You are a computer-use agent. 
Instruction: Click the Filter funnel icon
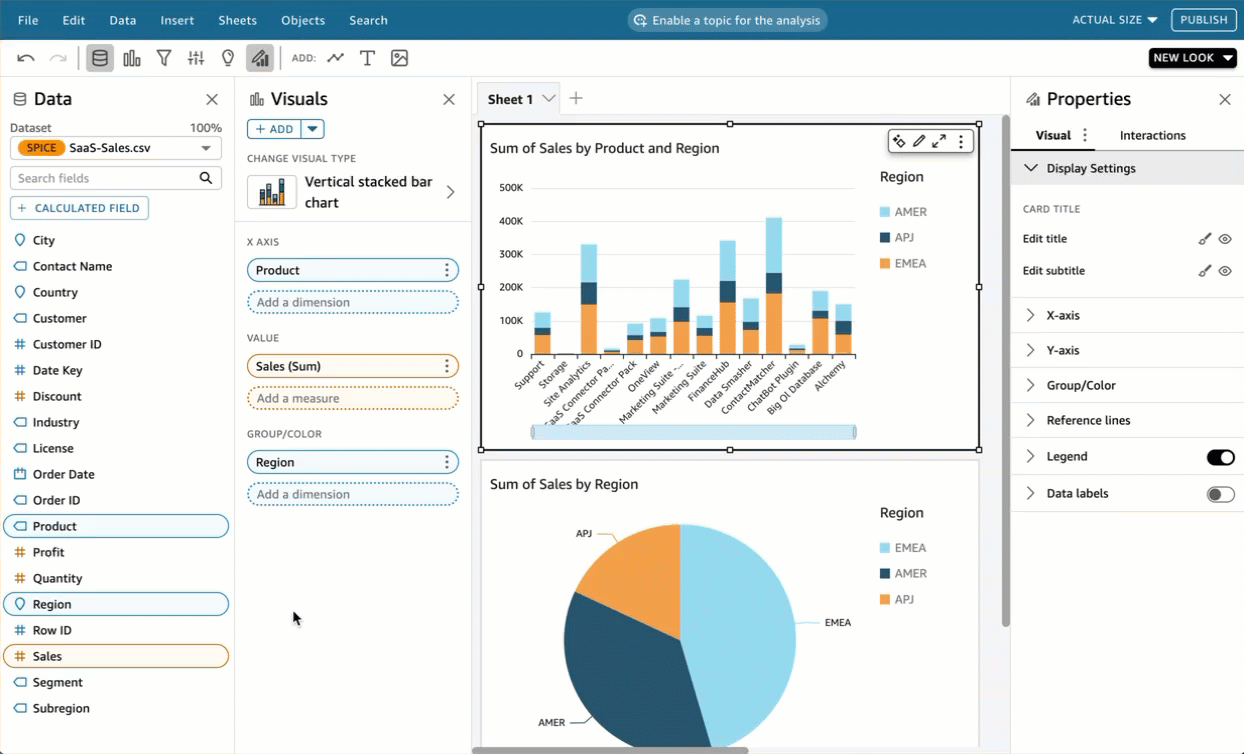164,58
